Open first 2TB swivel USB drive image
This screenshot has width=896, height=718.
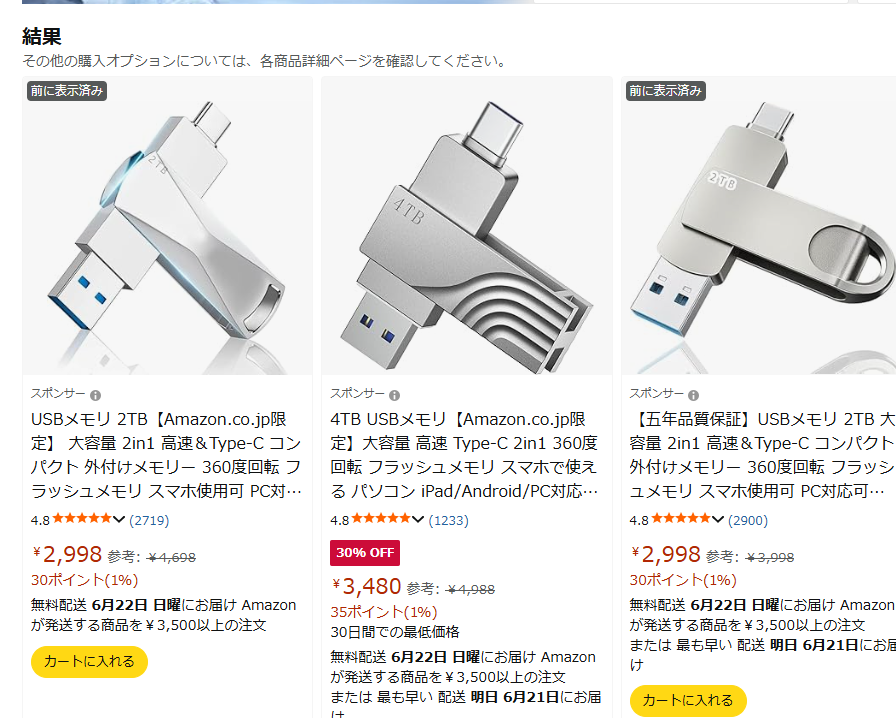coord(167,226)
